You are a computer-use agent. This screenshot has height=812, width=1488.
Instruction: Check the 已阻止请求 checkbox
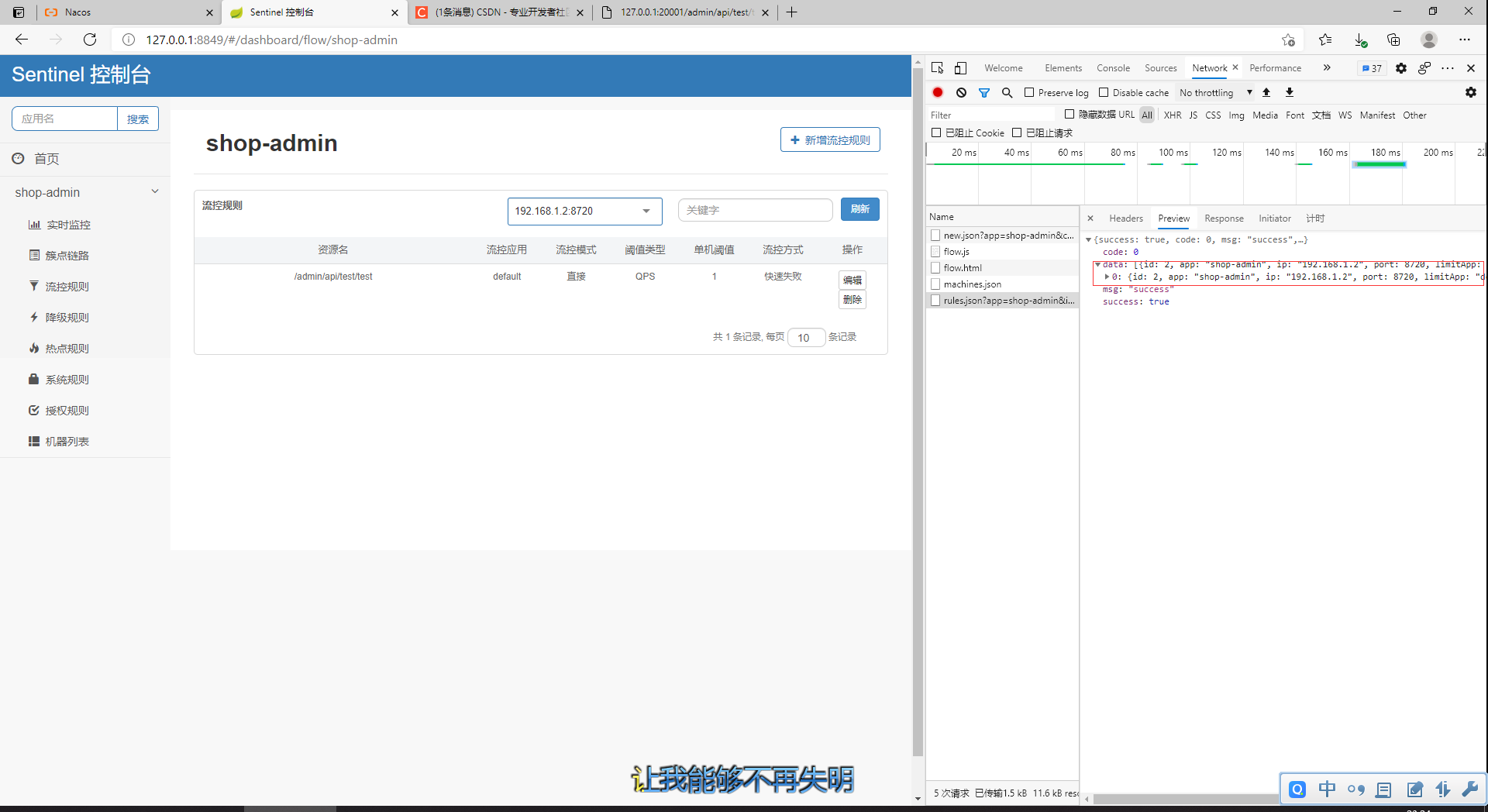(1017, 132)
